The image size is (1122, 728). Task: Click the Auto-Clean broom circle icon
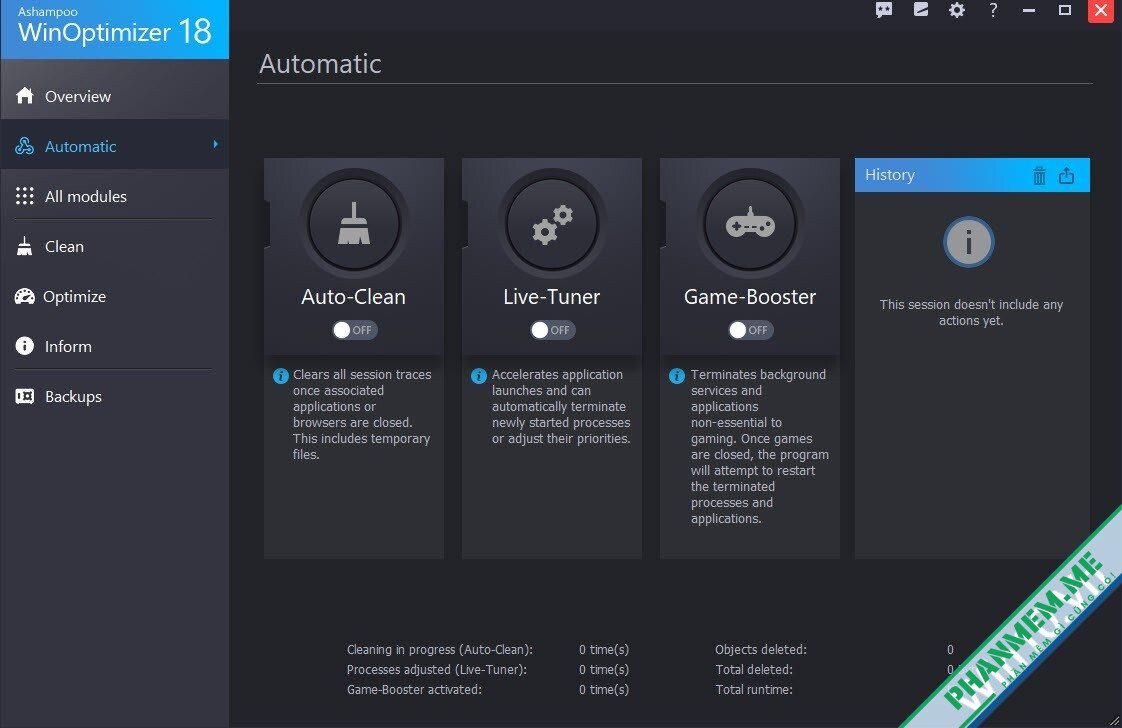pos(353,224)
